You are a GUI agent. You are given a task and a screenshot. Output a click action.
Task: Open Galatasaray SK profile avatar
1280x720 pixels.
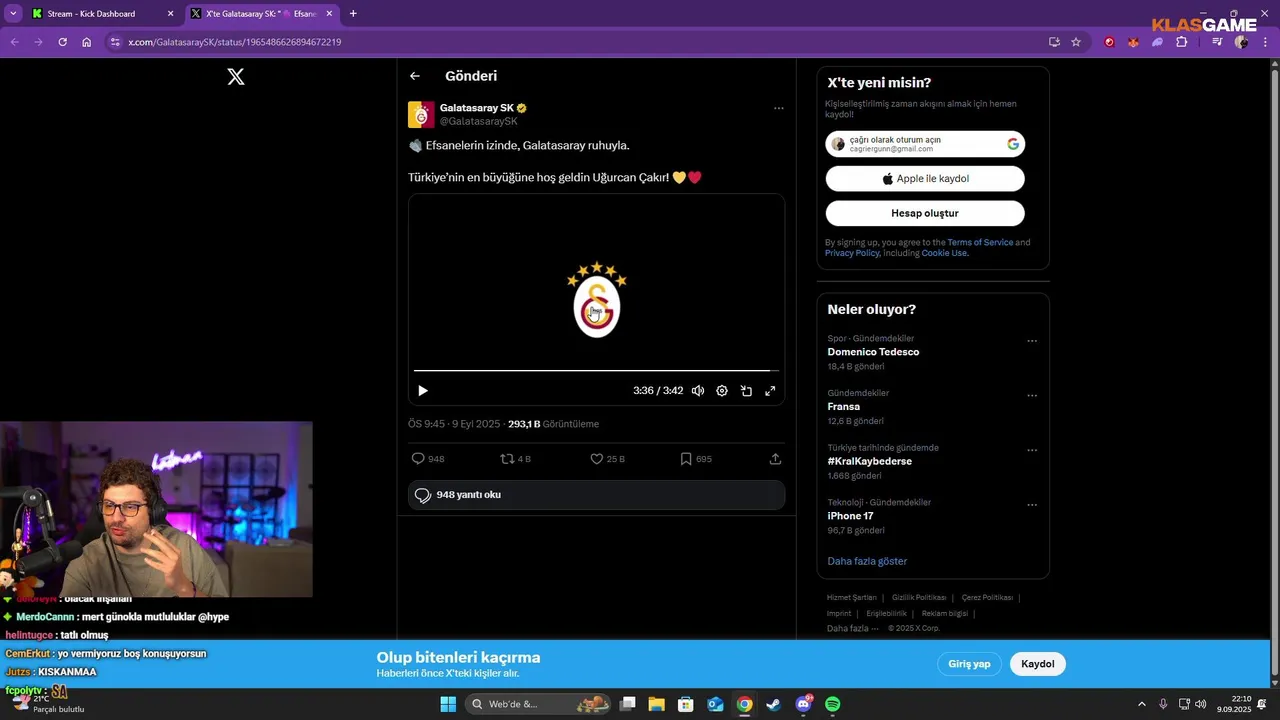[x=421, y=114]
